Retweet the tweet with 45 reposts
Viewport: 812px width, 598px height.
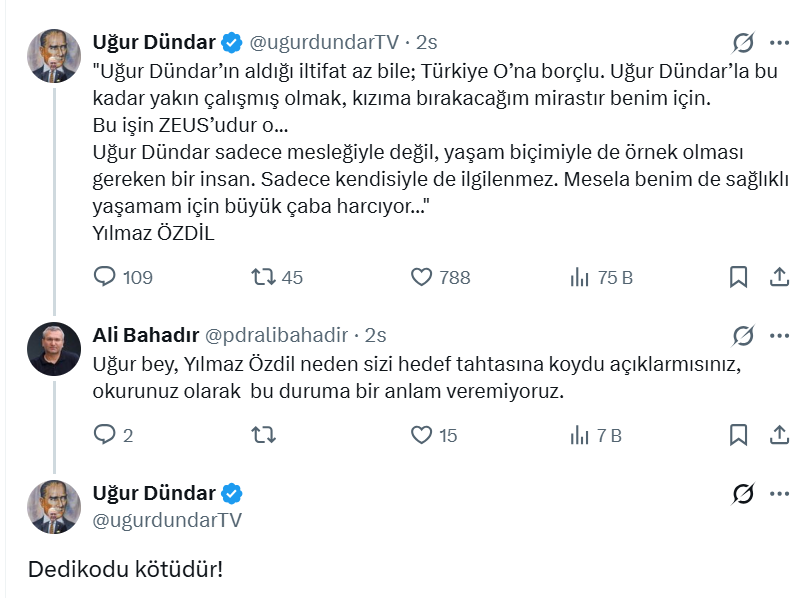tap(264, 277)
